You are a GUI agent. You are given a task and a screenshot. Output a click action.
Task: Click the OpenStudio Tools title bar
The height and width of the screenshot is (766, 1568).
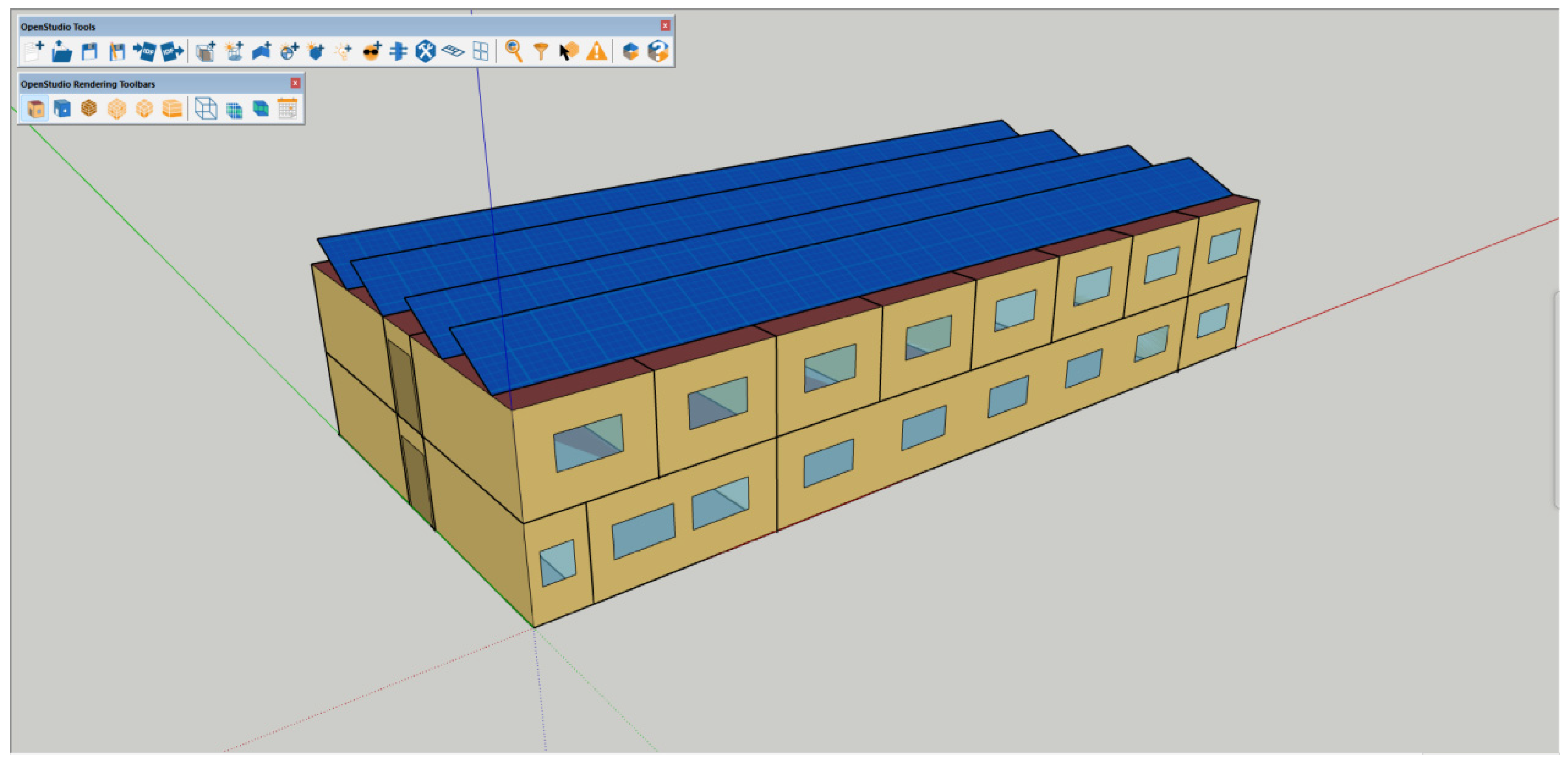tap(346, 26)
